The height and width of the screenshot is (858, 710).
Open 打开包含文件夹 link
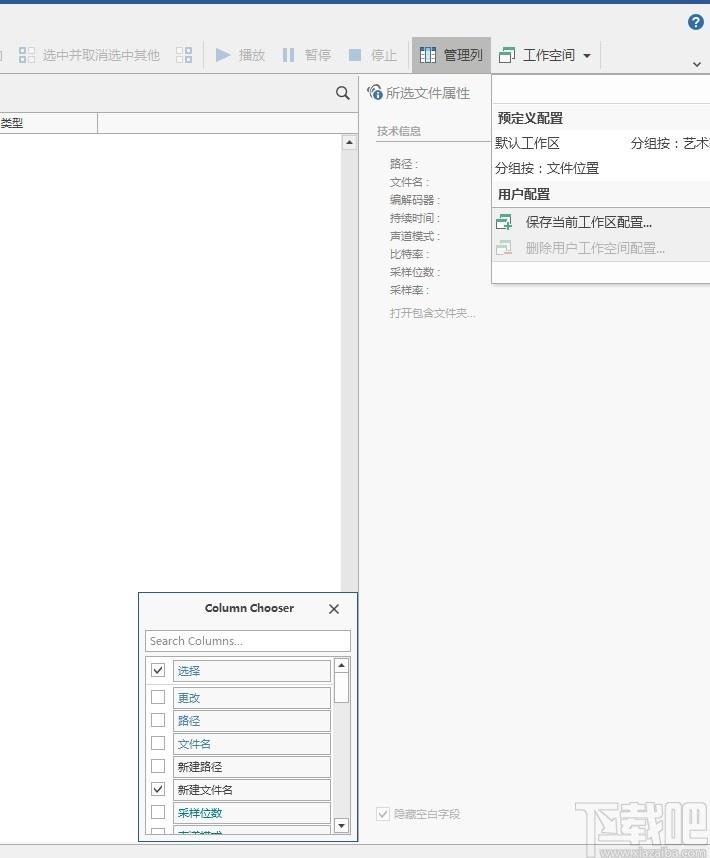[x=432, y=313]
